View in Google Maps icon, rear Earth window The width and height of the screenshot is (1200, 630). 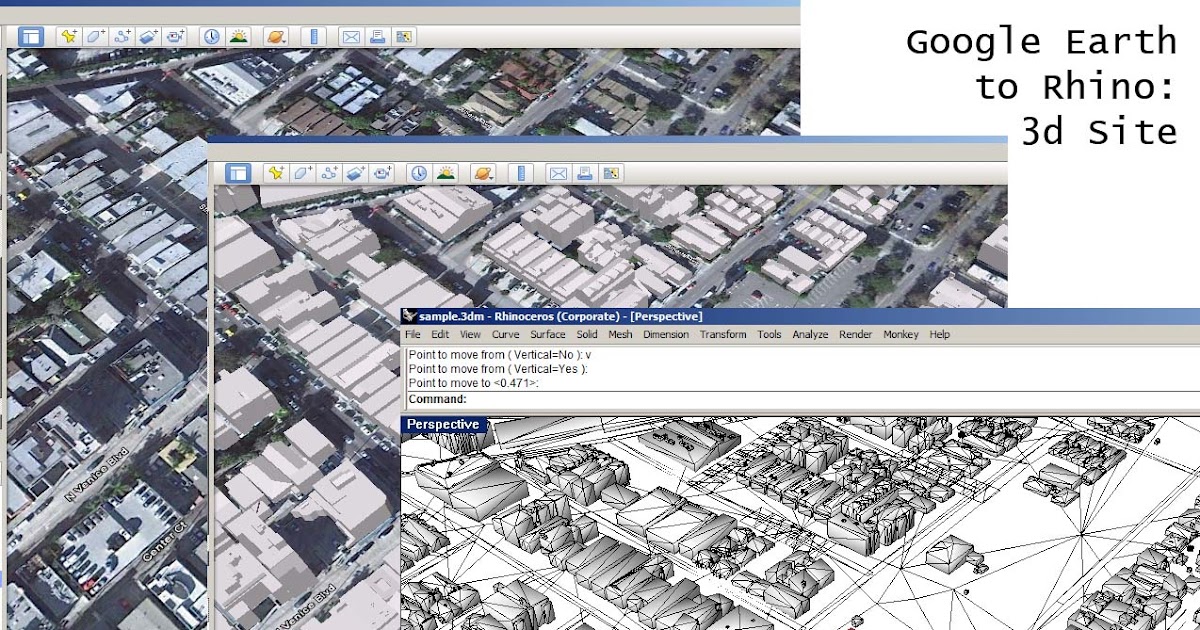[x=403, y=37]
